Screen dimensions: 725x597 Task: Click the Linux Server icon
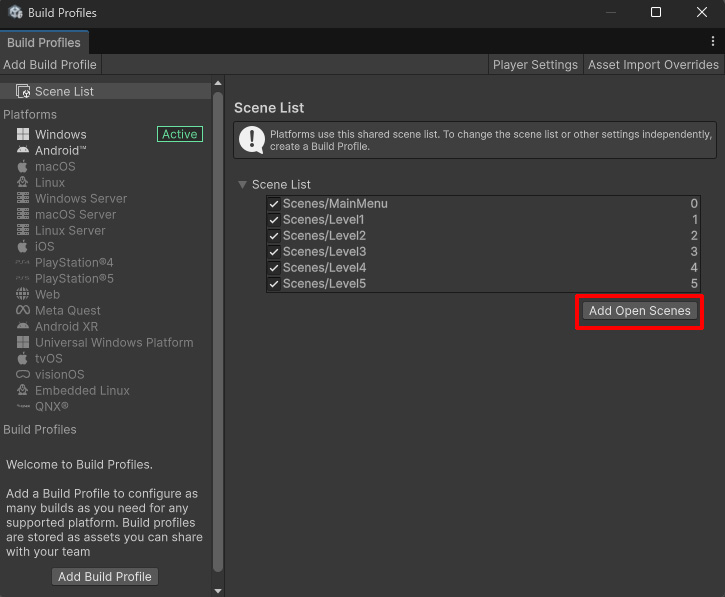click(23, 230)
